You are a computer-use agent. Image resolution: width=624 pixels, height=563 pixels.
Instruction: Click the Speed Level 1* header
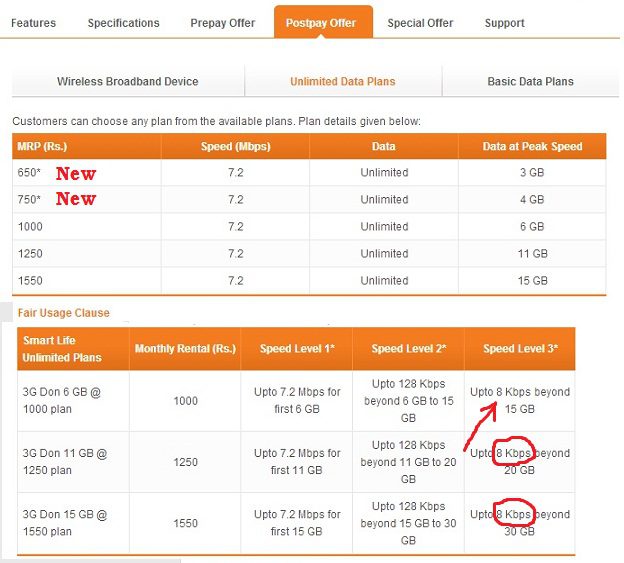297,349
